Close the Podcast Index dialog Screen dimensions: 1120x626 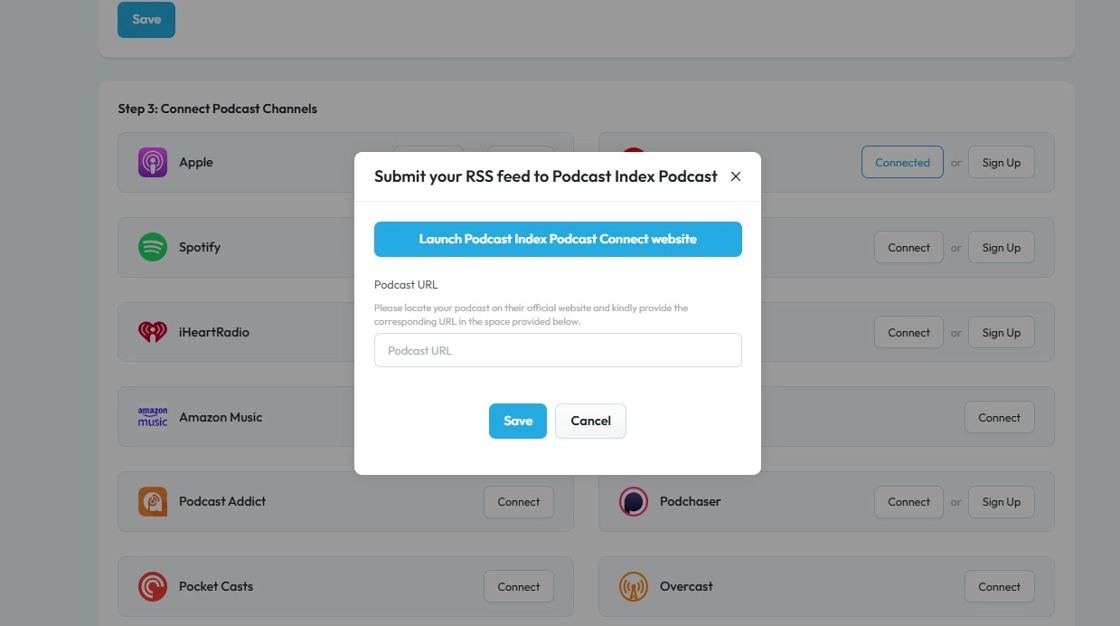coord(736,177)
